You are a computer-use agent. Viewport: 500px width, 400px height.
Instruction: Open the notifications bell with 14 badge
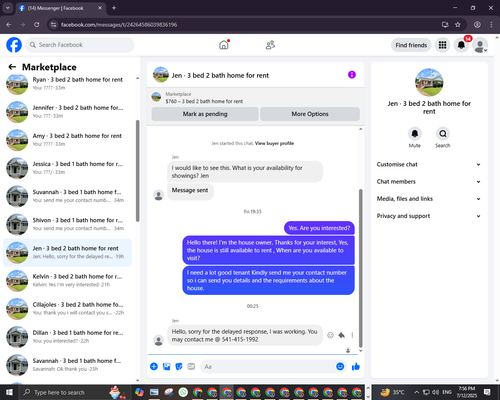(461, 45)
